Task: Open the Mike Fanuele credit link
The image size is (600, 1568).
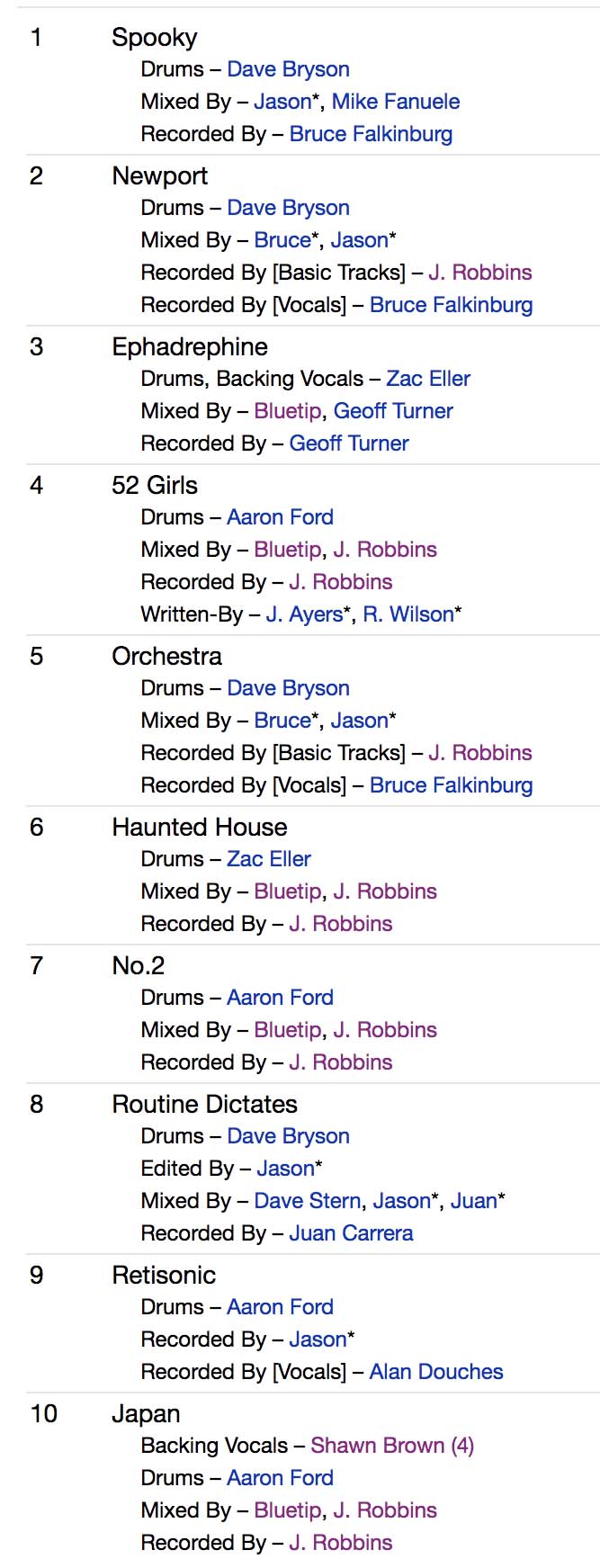Action: 395,102
